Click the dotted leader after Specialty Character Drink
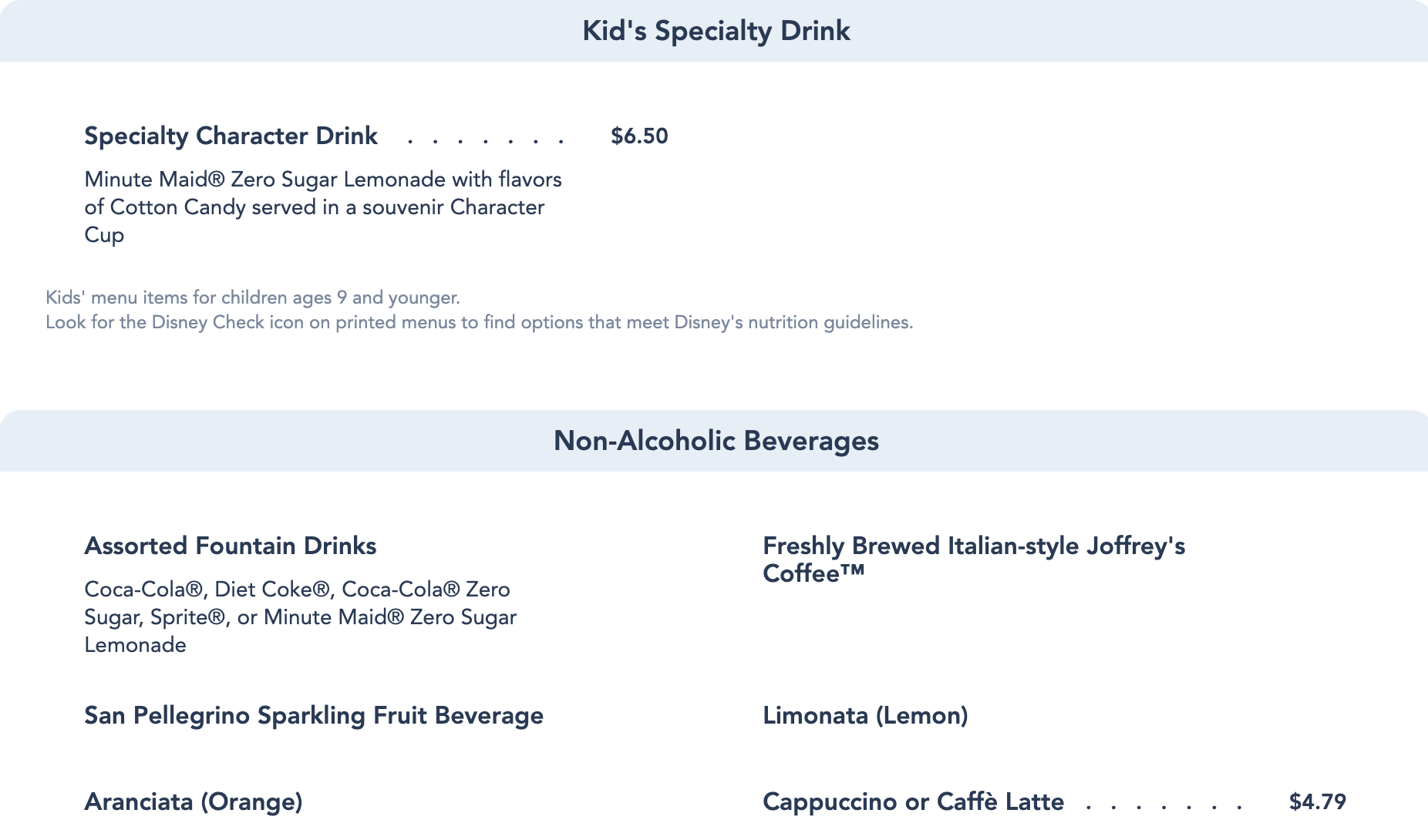This screenshot has height=840, width=1428. pyautogui.click(x=486, y=139)
